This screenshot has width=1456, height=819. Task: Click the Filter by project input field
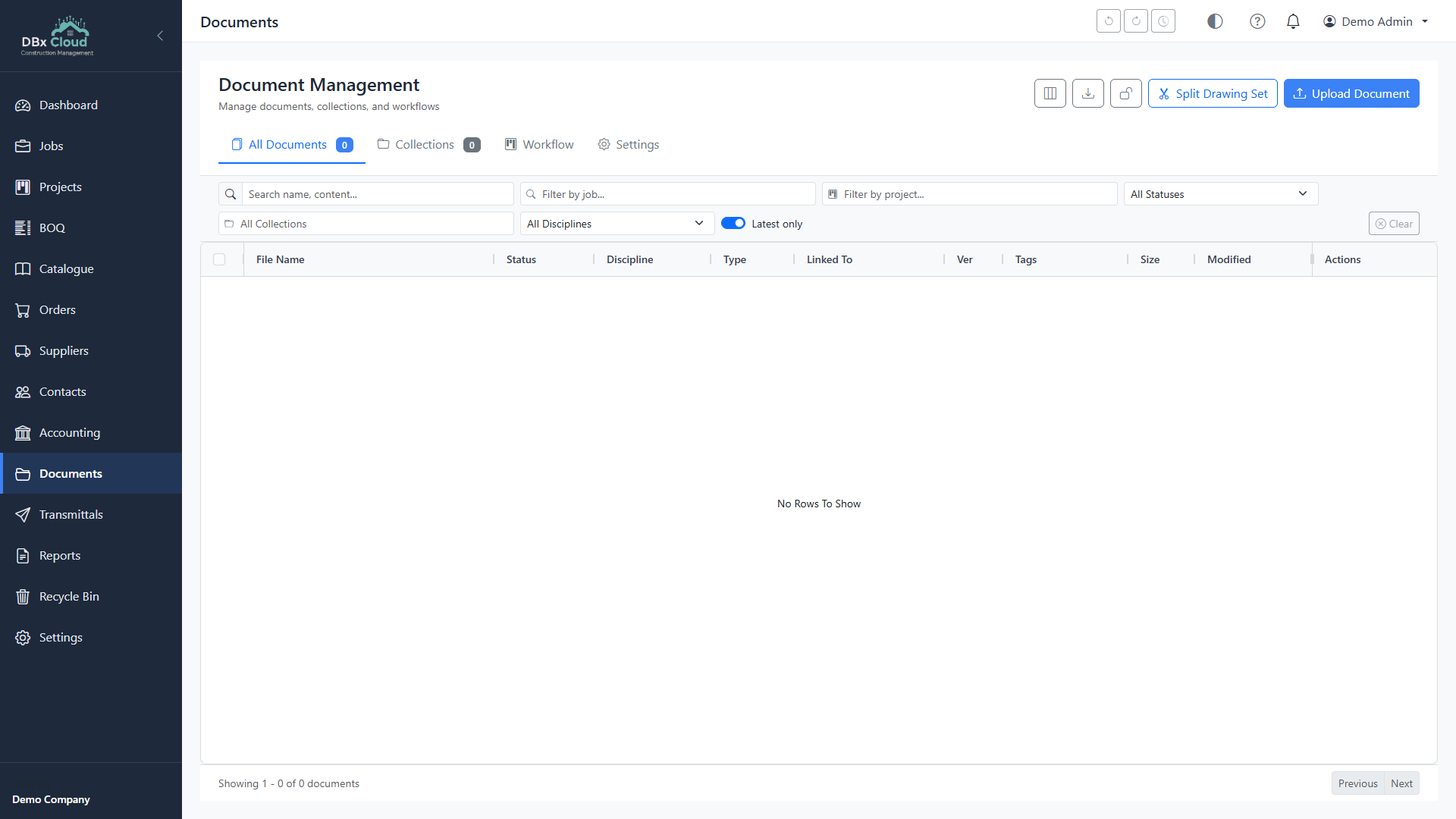(x=969, y=193)
